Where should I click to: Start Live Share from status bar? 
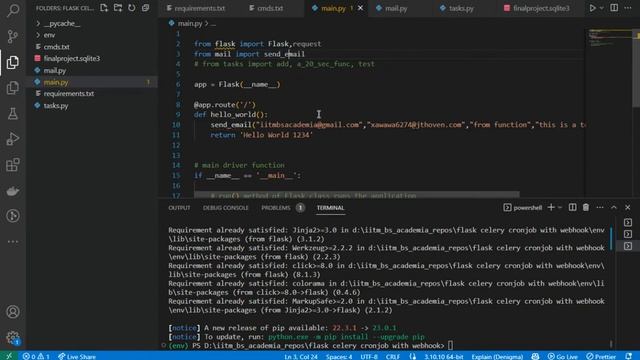tap(77, 356)
